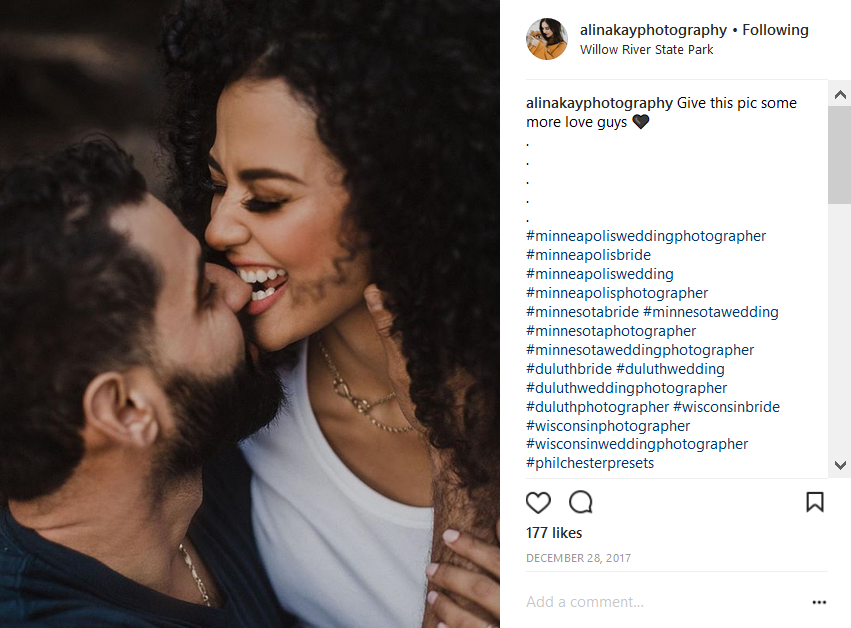This screenshot has height=628, width=851.
Task: Open the #duluthwedding hashtag
Action: 670,369
